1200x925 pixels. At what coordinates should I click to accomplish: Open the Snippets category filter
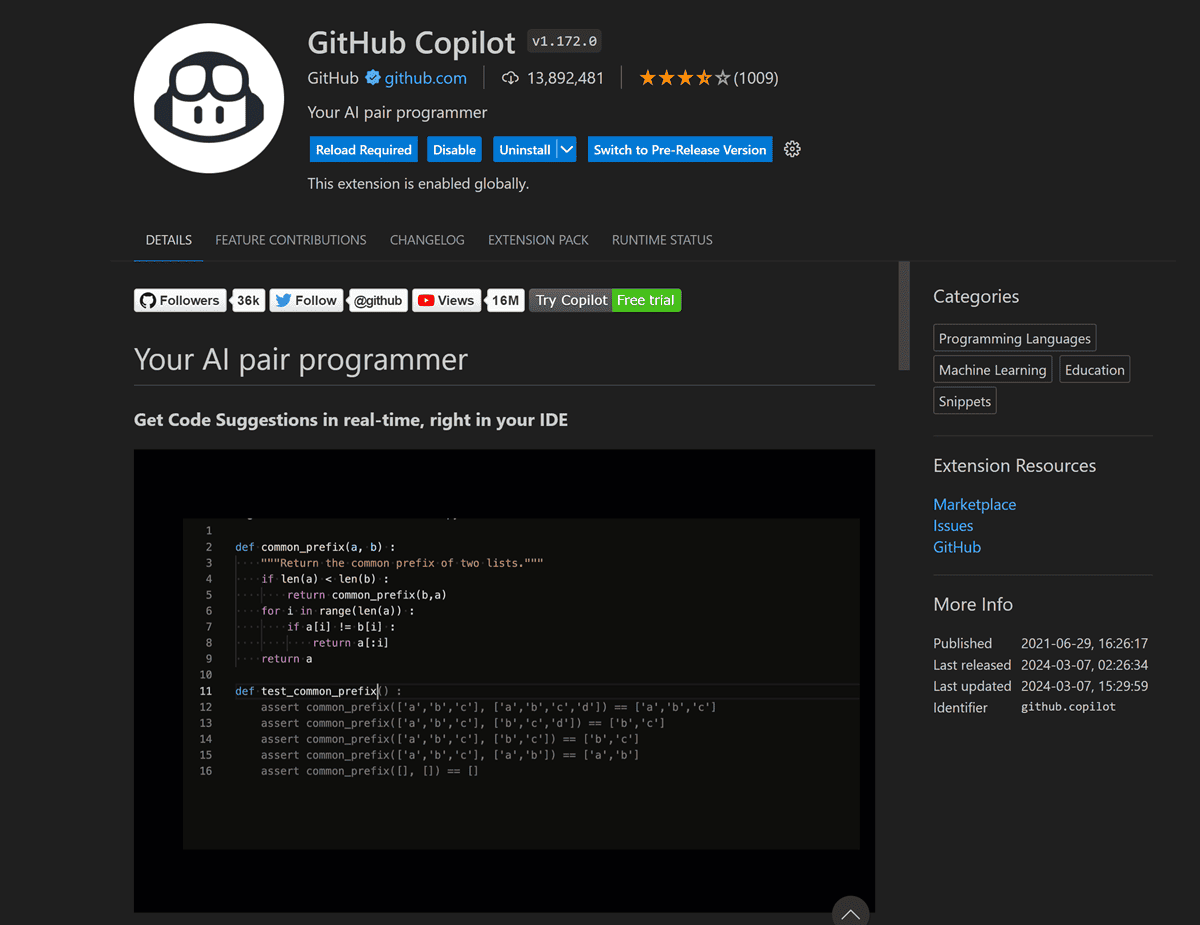point(964,400)
